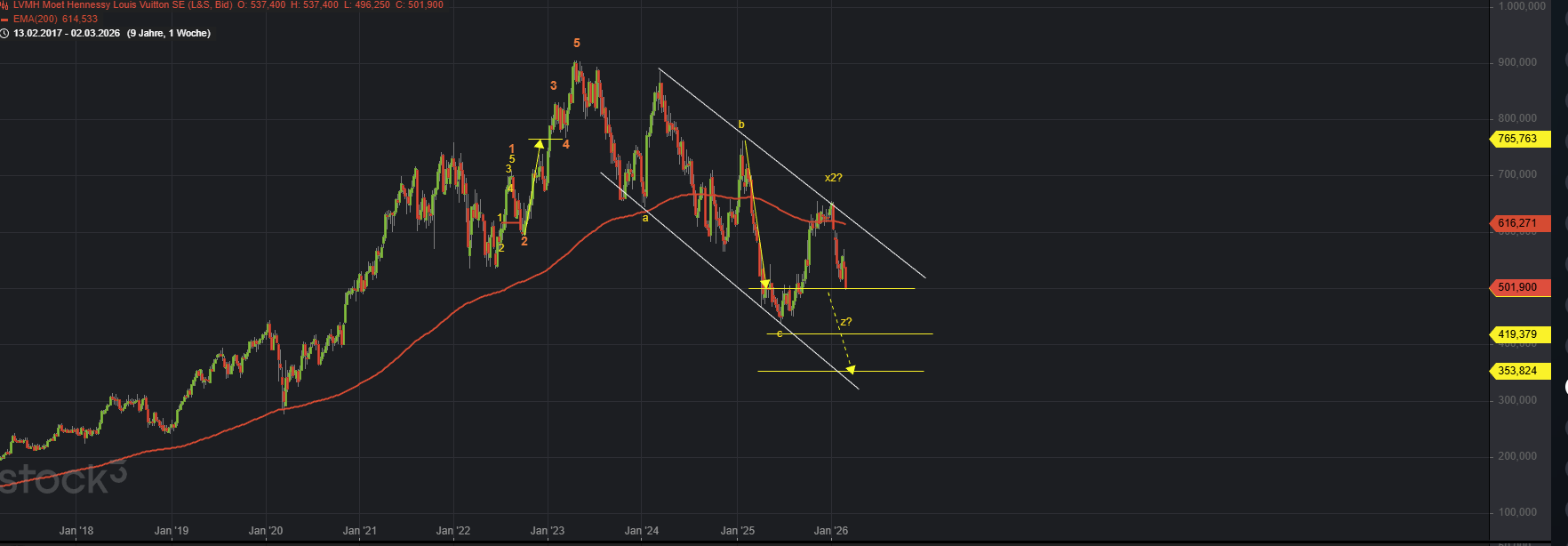This screenshot has width=1568, height=546.
Task: Click the 616,271 EMA price label
Action: (1518, 223)
